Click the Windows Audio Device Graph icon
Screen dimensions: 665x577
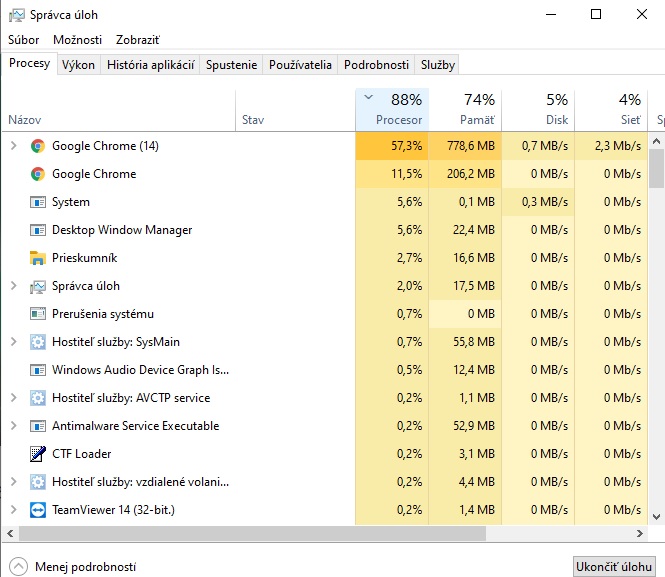[38, 370]
